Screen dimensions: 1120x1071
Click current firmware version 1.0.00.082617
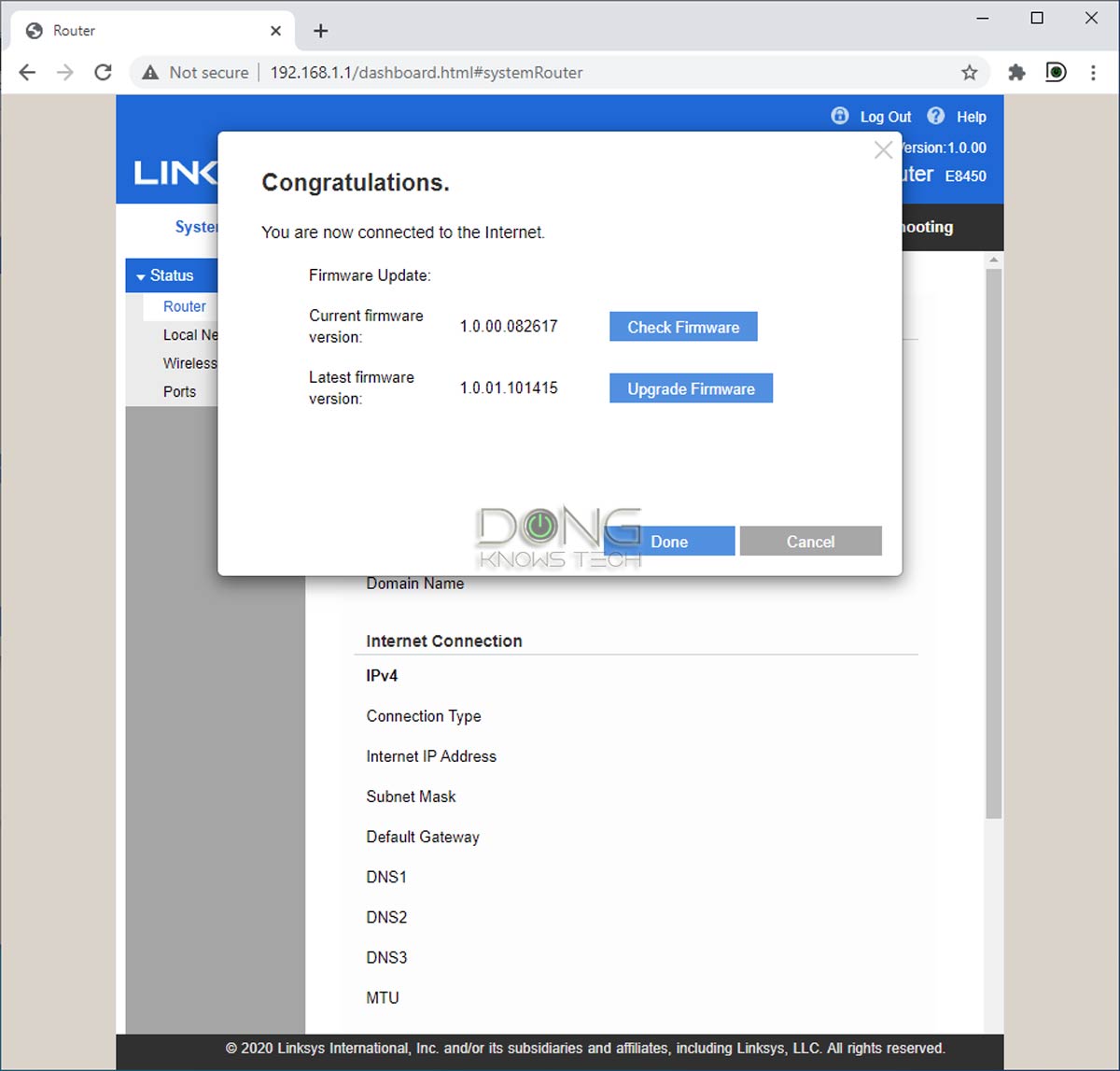point(509,326)
